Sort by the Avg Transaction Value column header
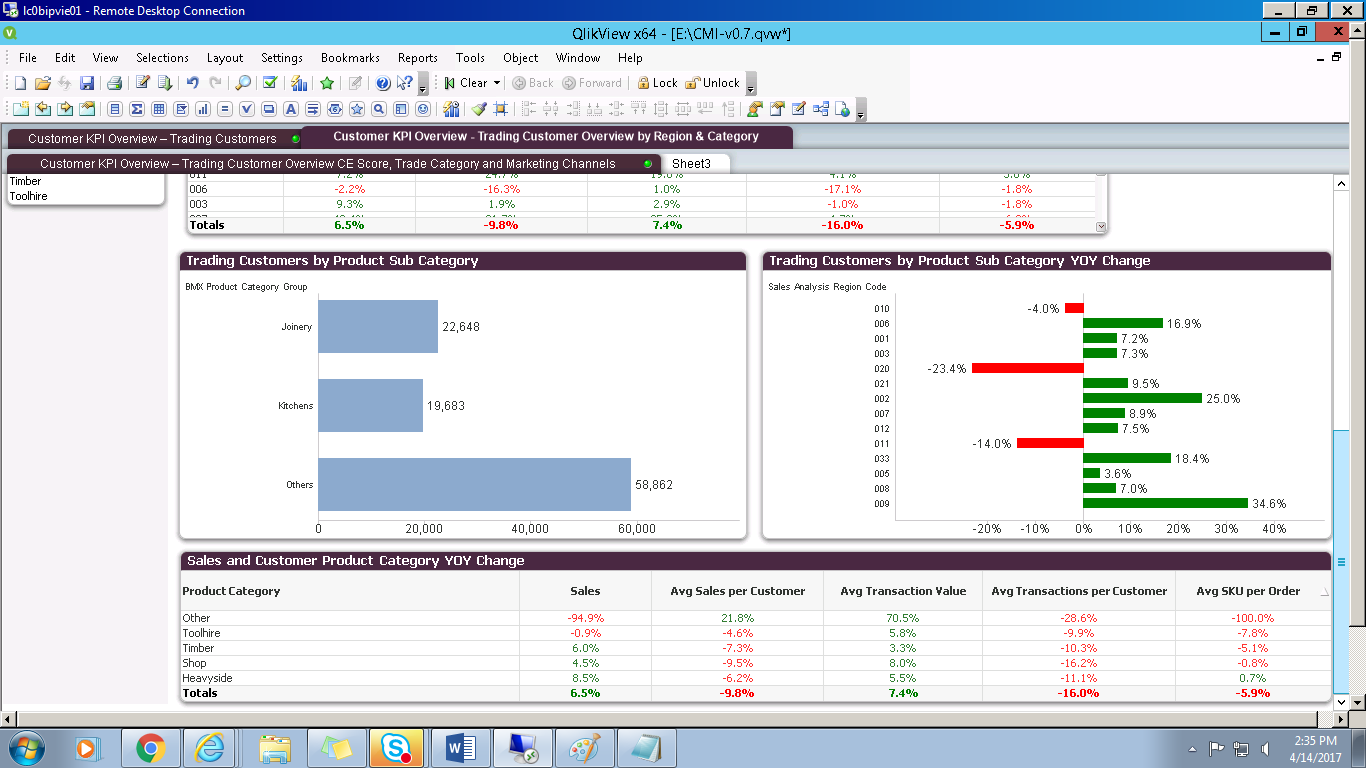 [903, 591]
